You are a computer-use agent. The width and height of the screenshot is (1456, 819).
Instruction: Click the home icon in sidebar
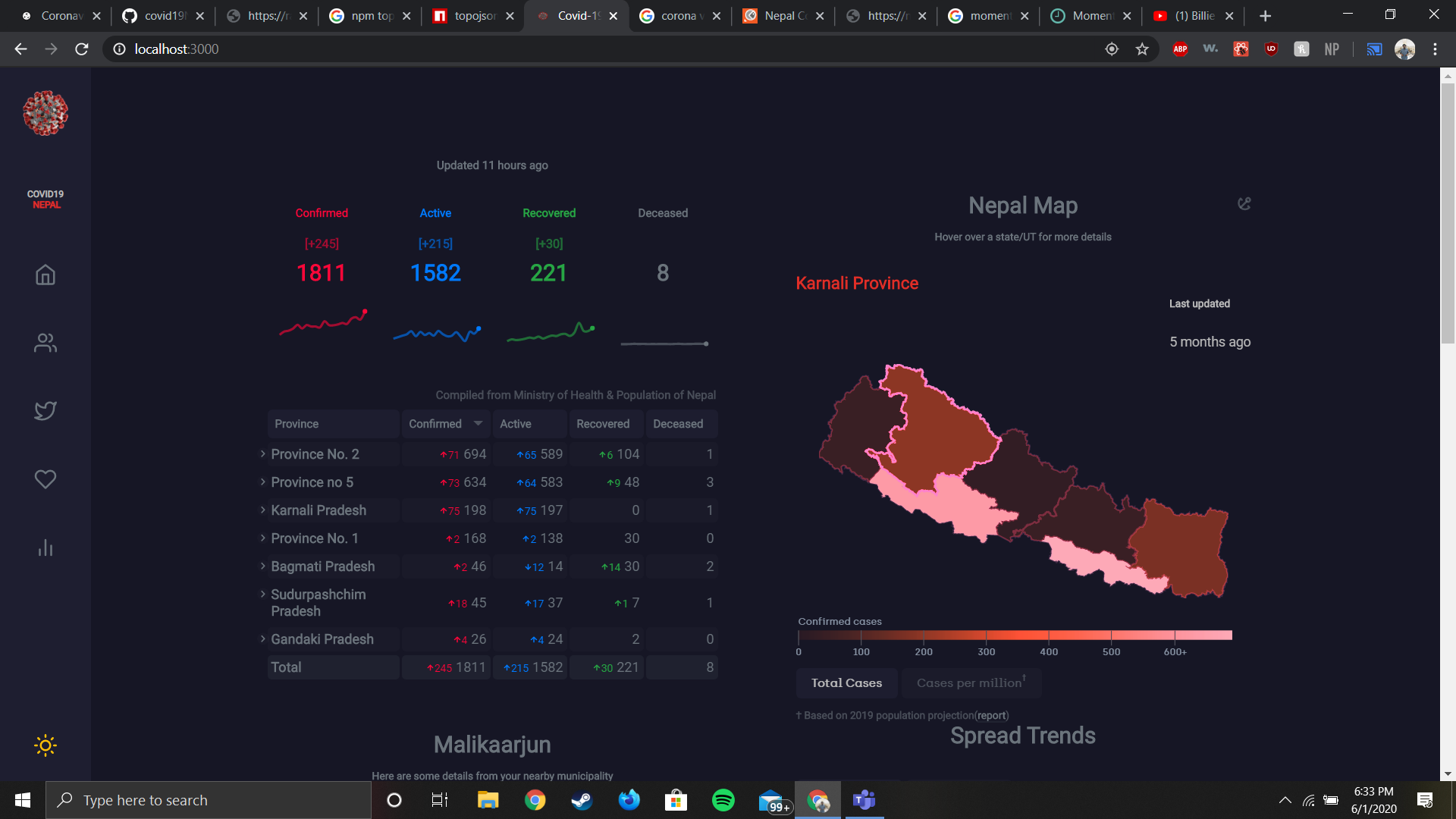[45, 275]
